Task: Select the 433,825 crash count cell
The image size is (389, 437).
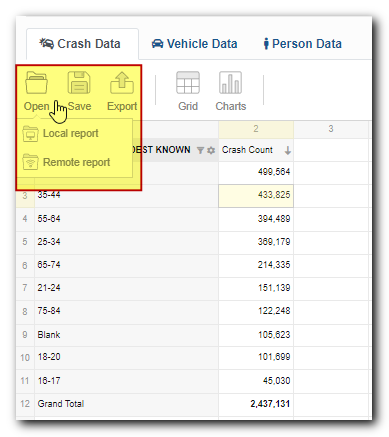Action: coord(256,196)
